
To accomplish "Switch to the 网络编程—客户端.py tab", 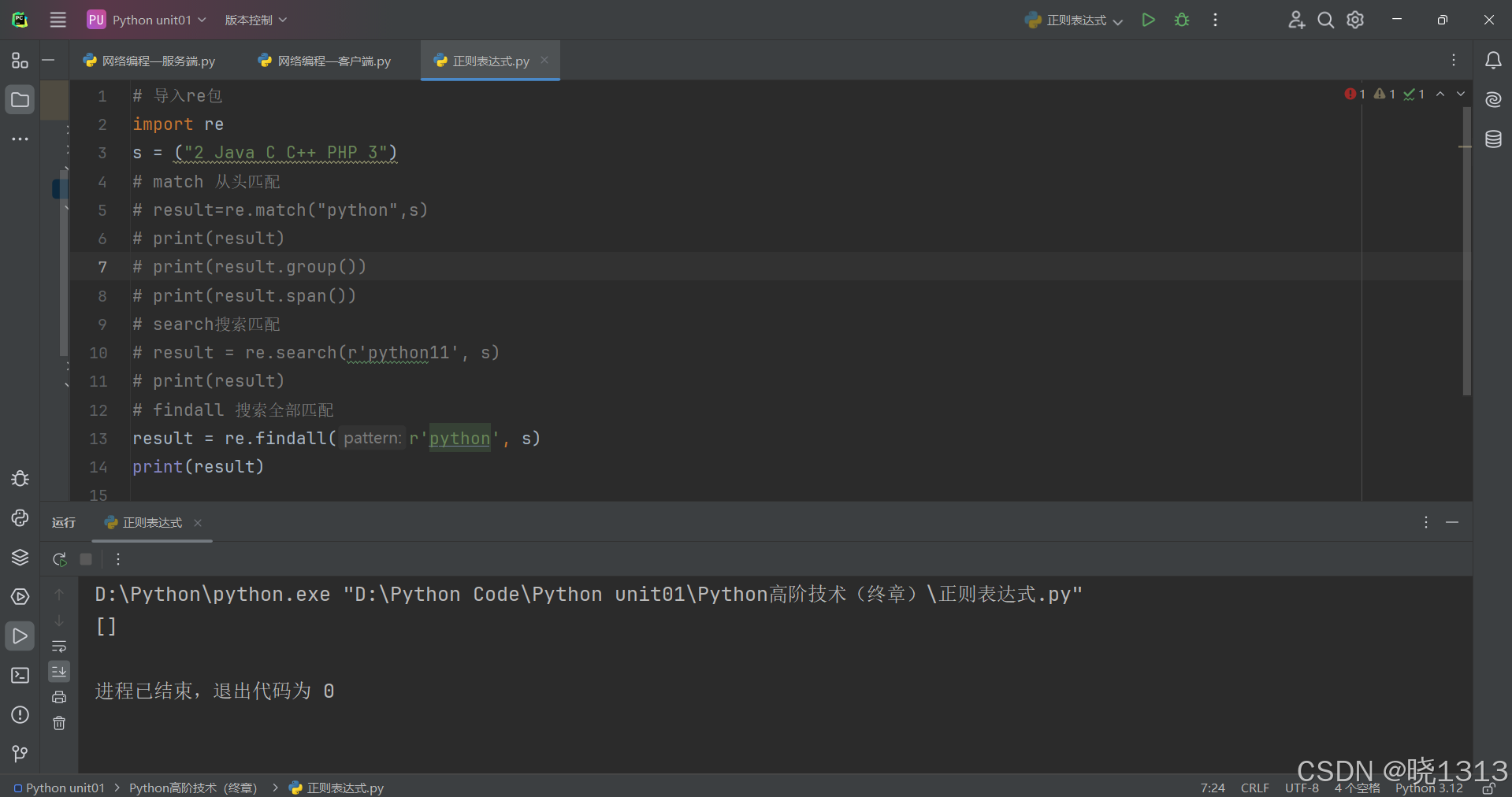I will pos(325,61).
